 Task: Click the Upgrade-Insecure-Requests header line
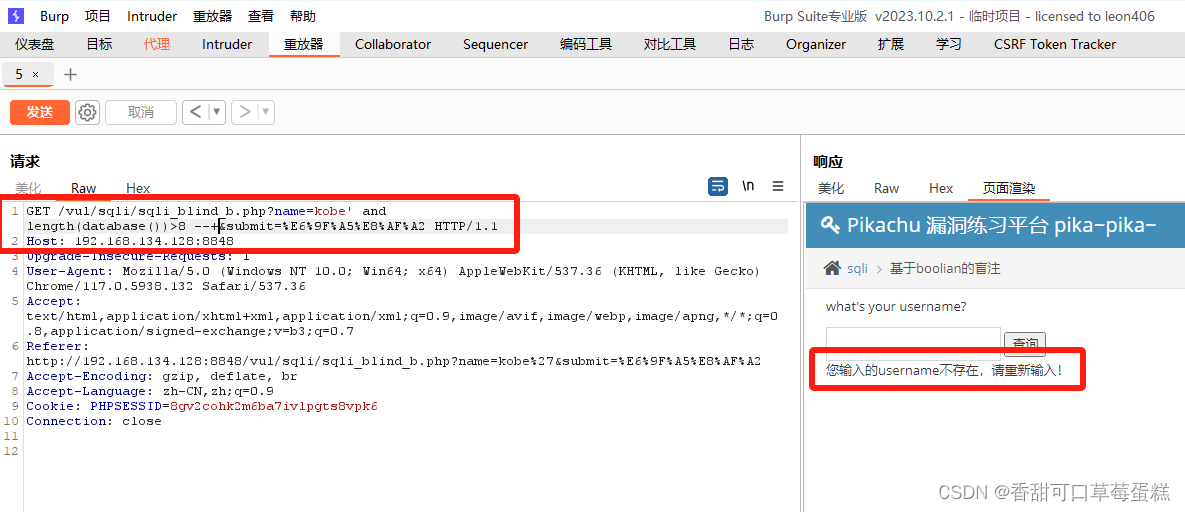138,256
